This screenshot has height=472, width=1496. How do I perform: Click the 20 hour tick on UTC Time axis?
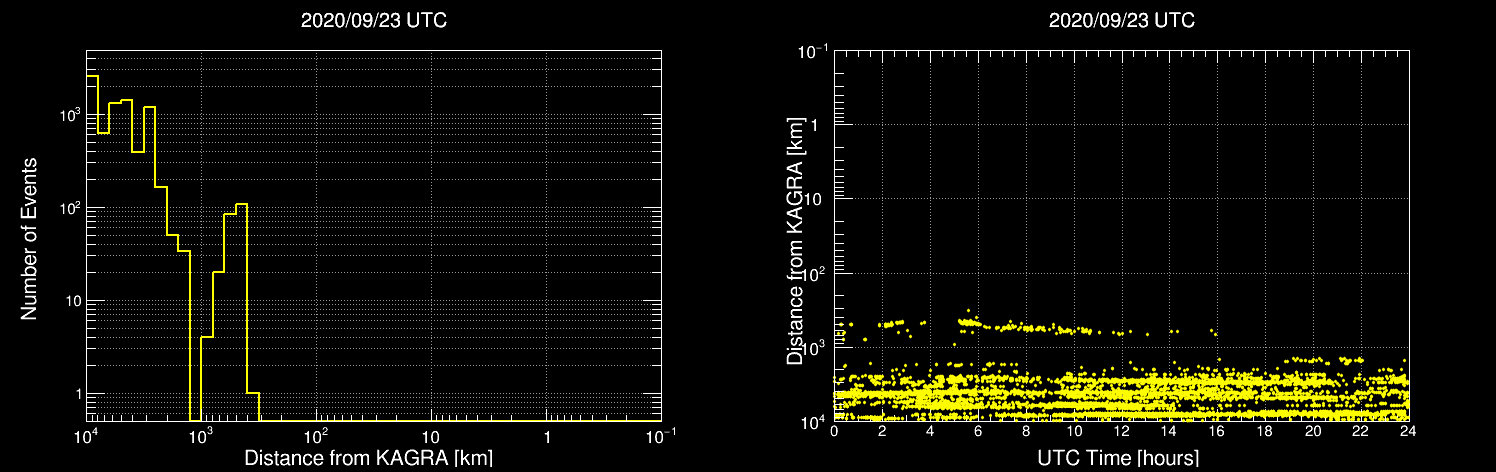(x=1313, y=433)
